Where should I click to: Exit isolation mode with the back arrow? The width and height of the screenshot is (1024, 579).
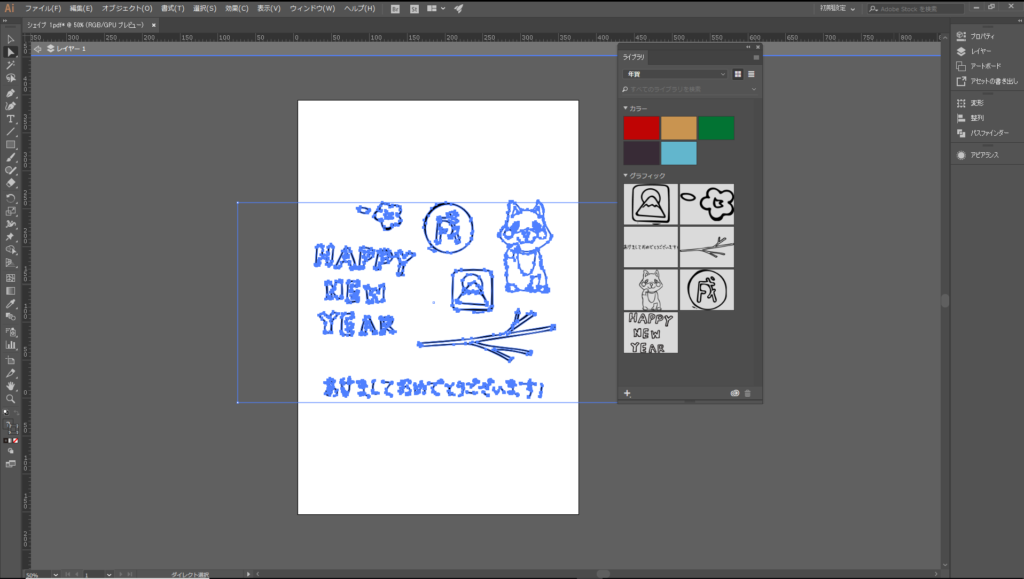point(38,49)
